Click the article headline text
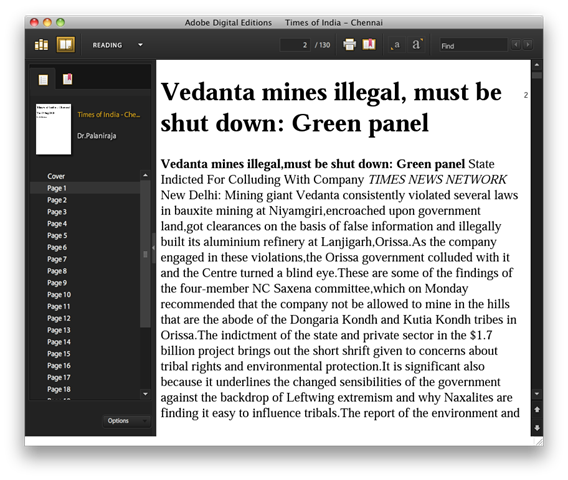The width and height of the screenshot is (568, 480). click(331, 107)
